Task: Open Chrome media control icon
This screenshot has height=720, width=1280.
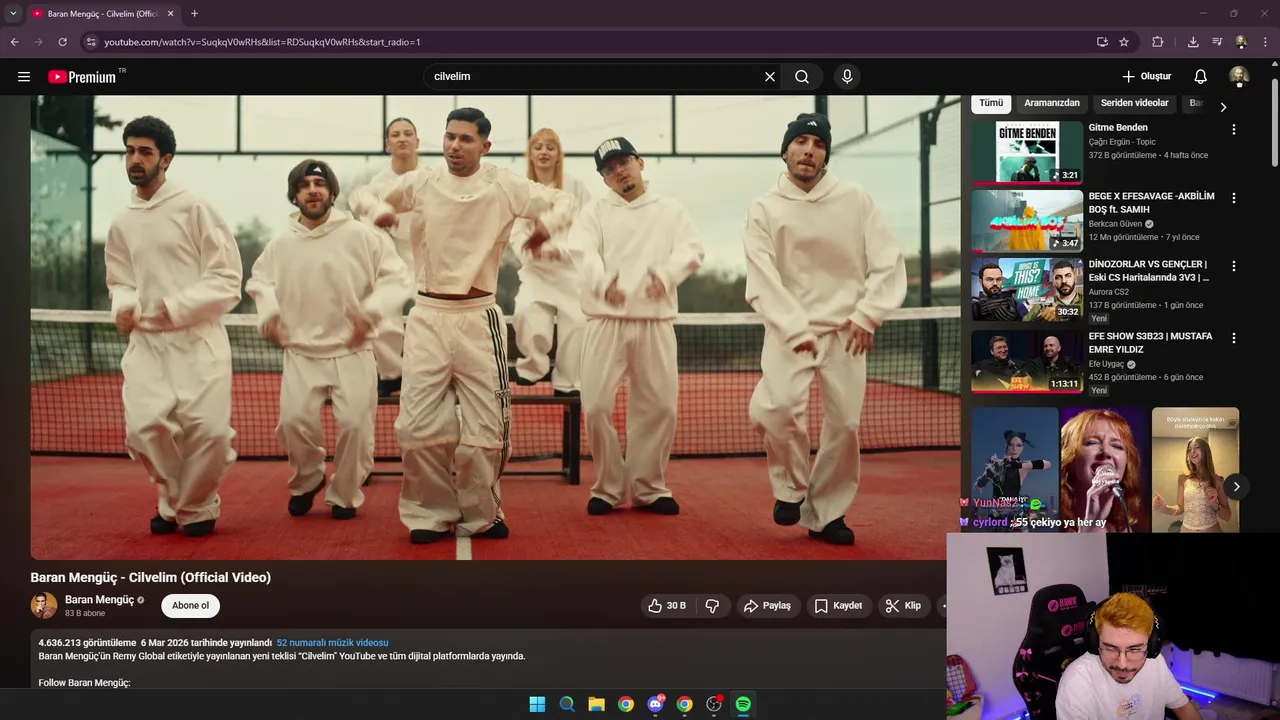Action: coord(1217,42)
